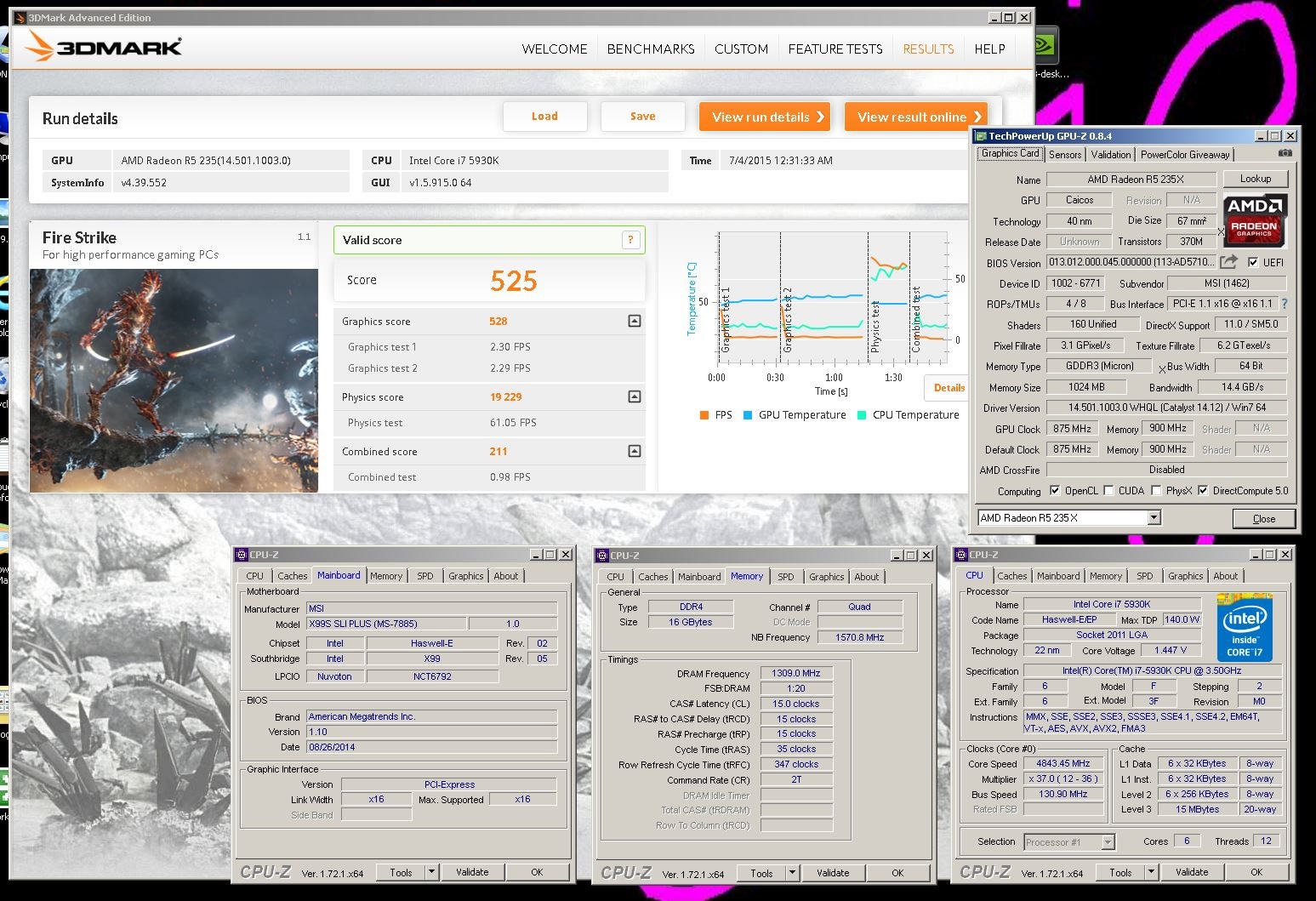Open Tools dropdown arrow in CPU-Z Memory window

pyautogui.click(x=792, y=872)
